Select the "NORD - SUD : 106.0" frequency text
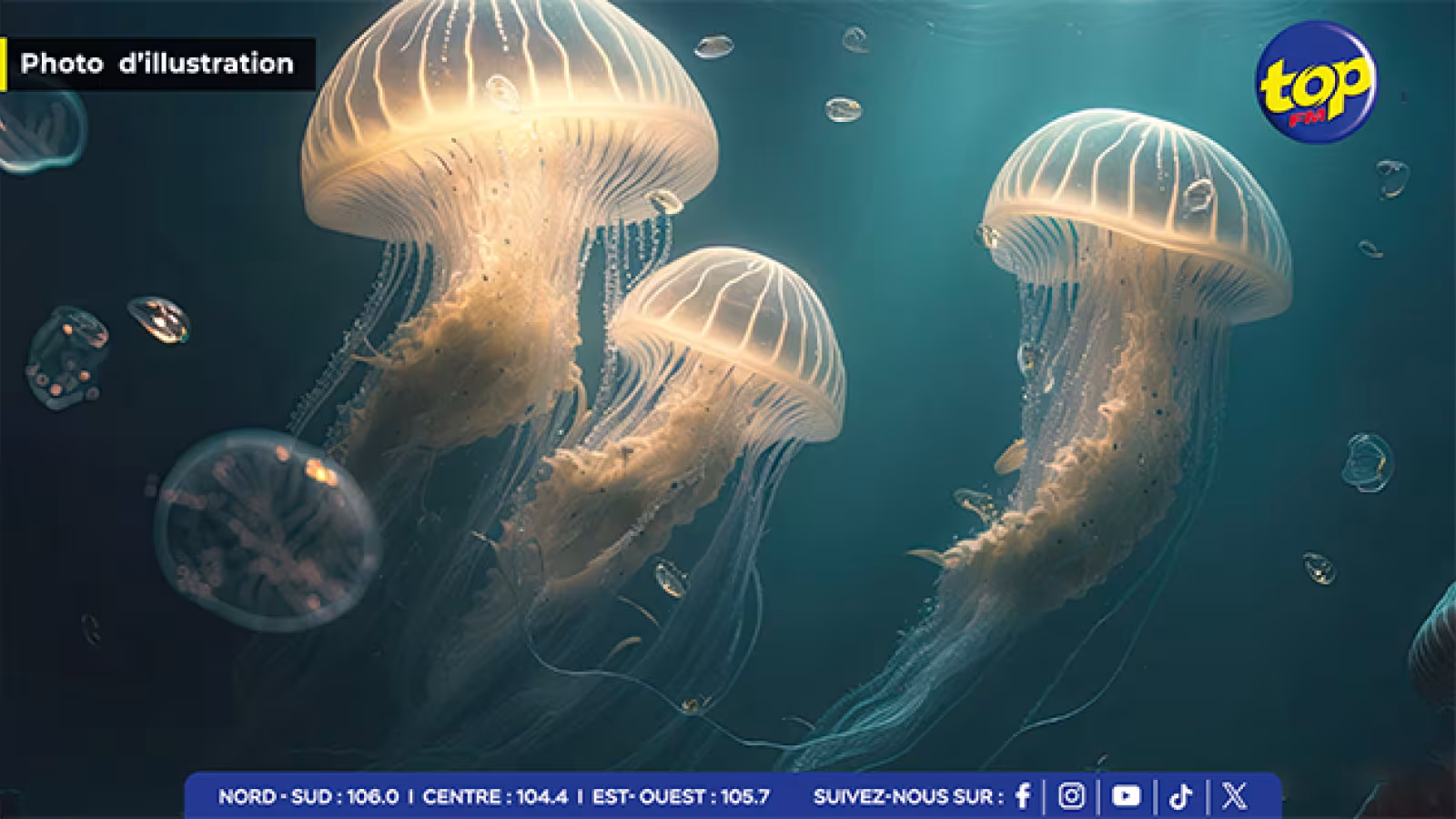This screenshot has height=819, width=1456. [308, 797]
